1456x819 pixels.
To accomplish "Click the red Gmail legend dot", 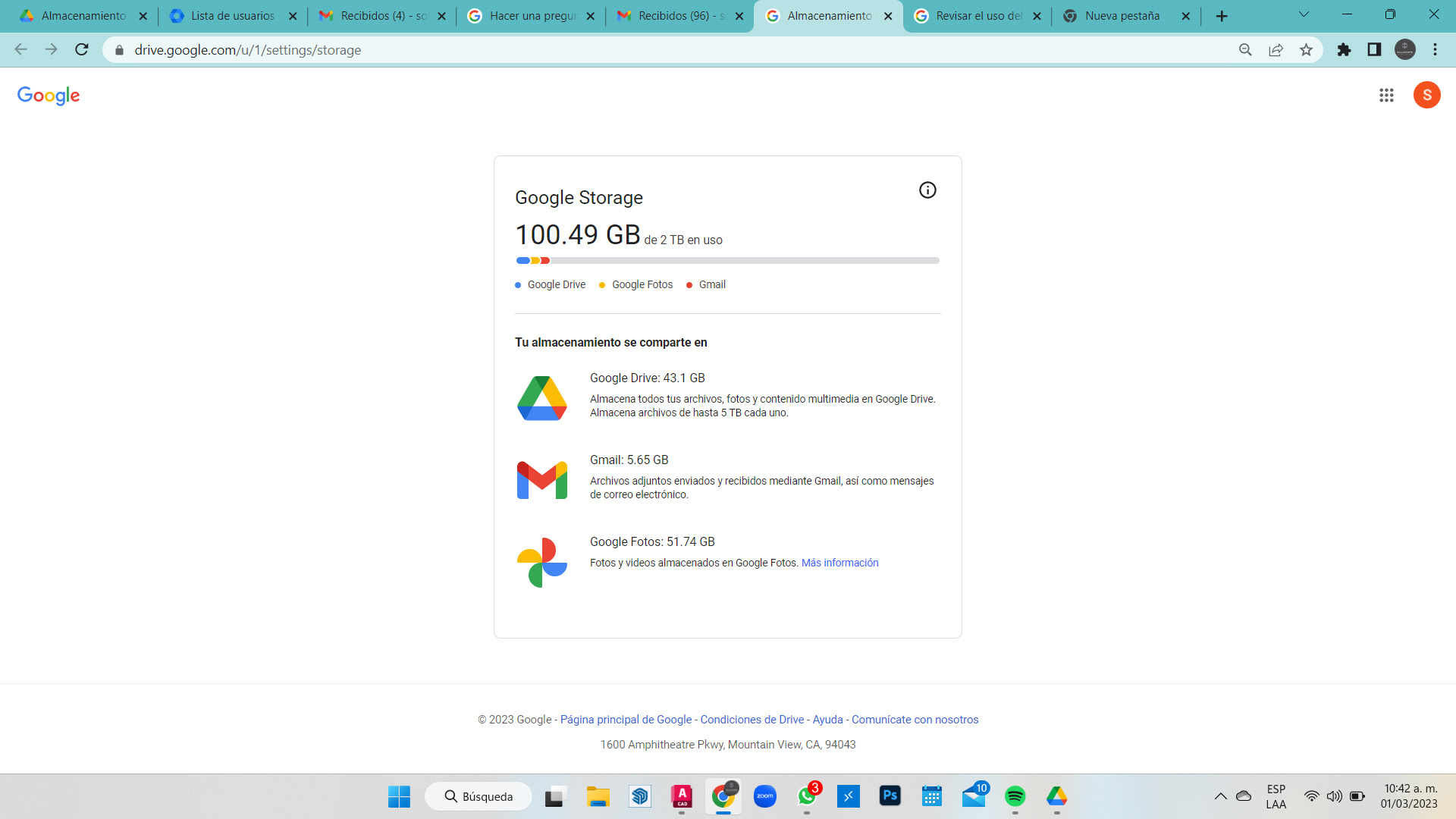I will pos(689,285).
